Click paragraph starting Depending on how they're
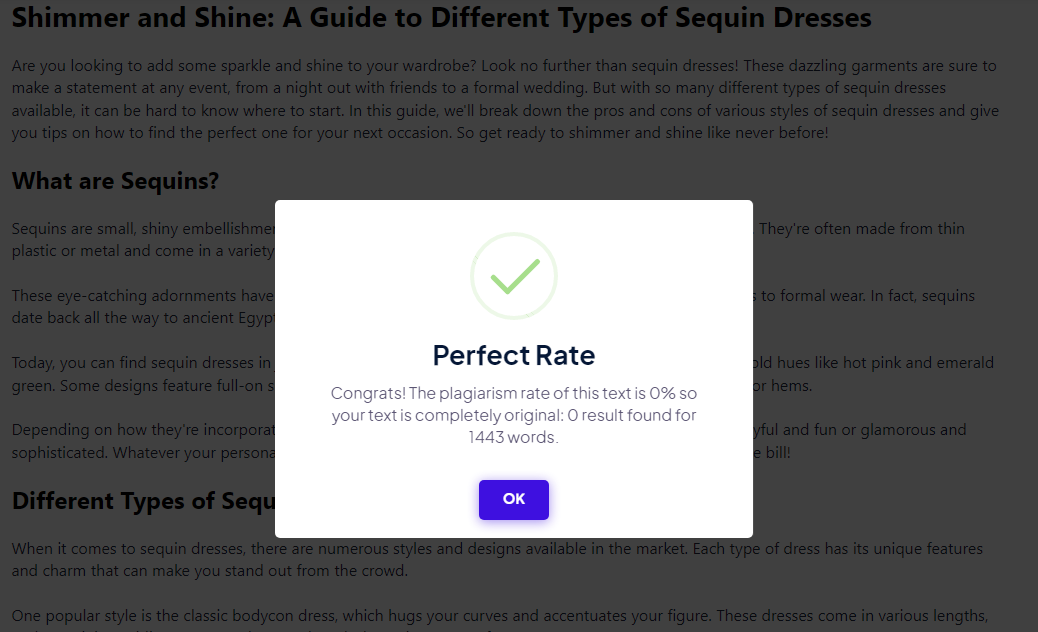This screenshot has width=1038, height=632. pyautogui.click(x=143, y=441)
